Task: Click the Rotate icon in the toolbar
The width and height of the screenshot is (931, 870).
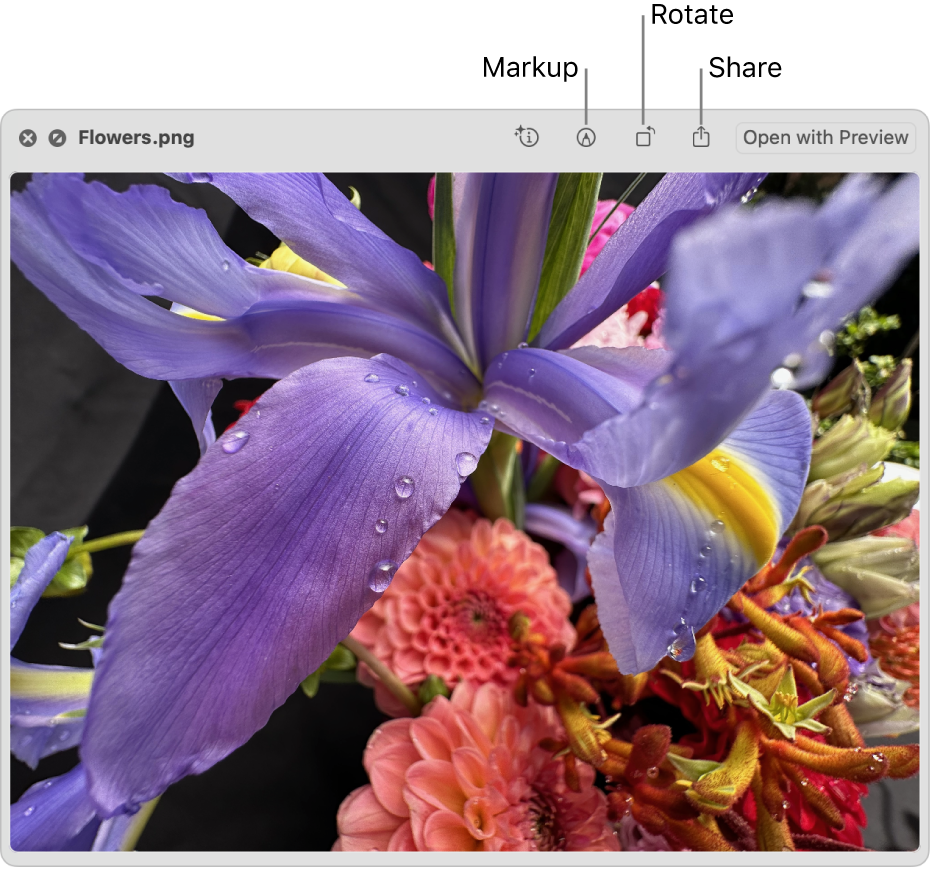Action: [x=644, y=137]
